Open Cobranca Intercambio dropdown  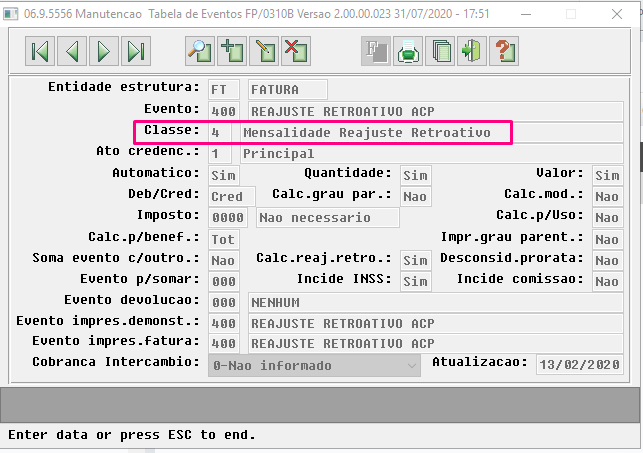point(314,365)
